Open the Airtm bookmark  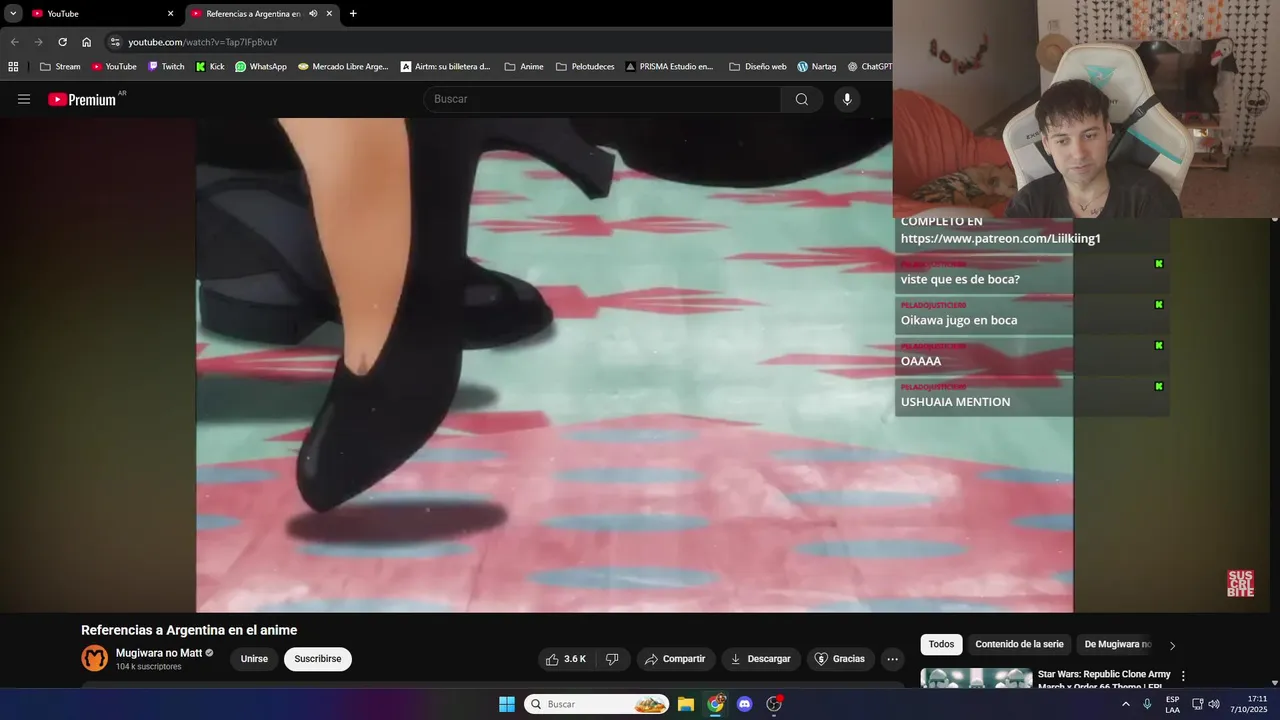tap(445, 67)
